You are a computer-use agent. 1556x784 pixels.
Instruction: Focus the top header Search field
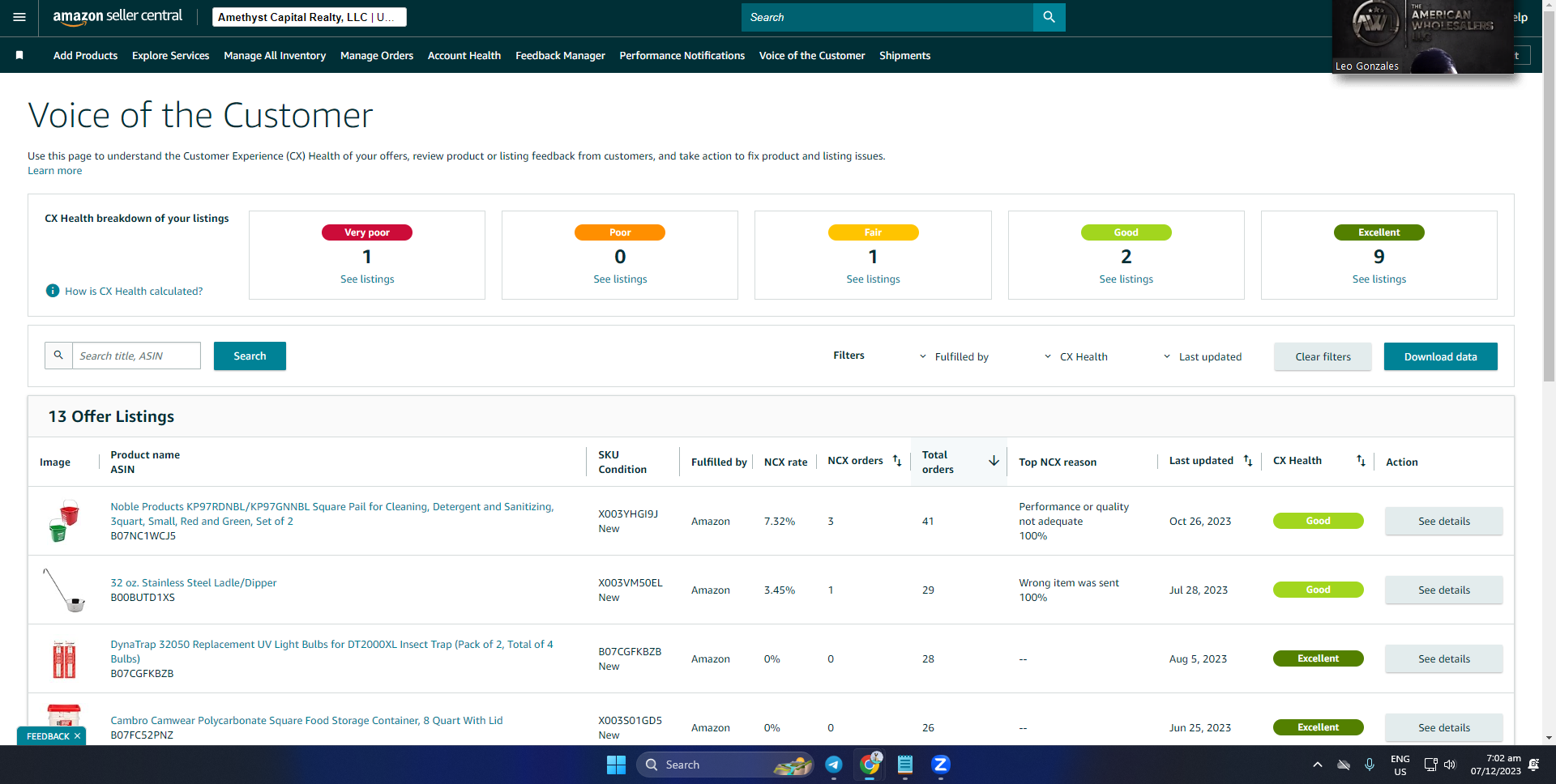pyautogui.click(x=887, y=17)
